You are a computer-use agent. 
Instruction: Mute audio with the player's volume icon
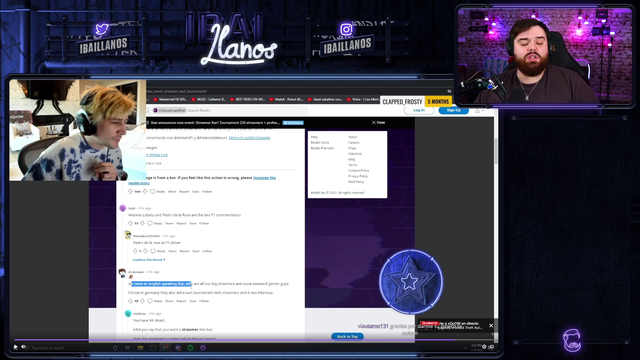[24, 347]
